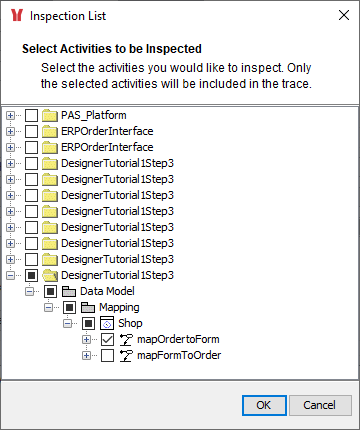The width and height of the screenshot is (360, 430).
Task: Confirm selection with the OK button
Action: (x=264, y=405)
